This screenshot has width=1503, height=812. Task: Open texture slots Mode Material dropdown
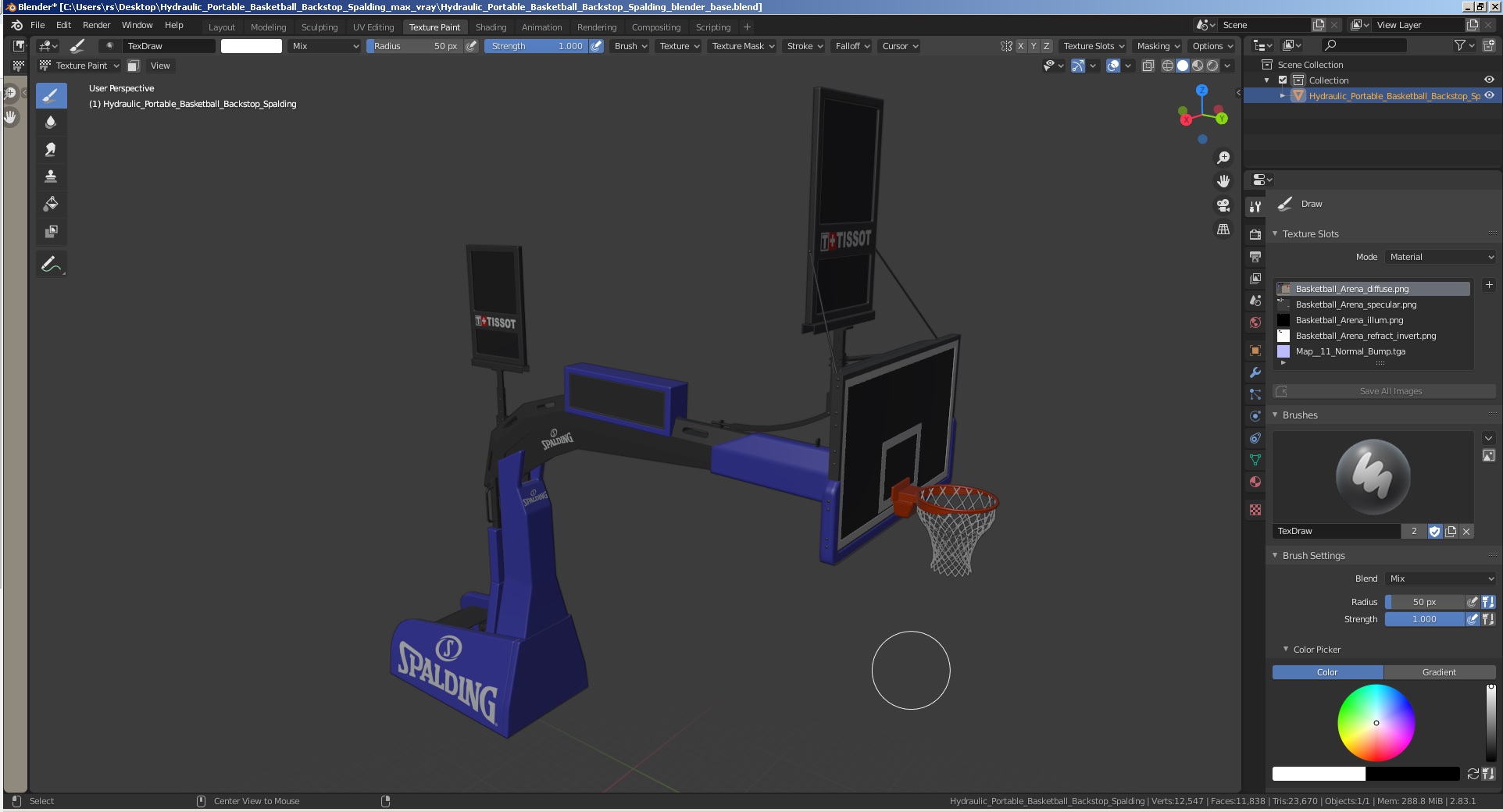[1441, 257]
